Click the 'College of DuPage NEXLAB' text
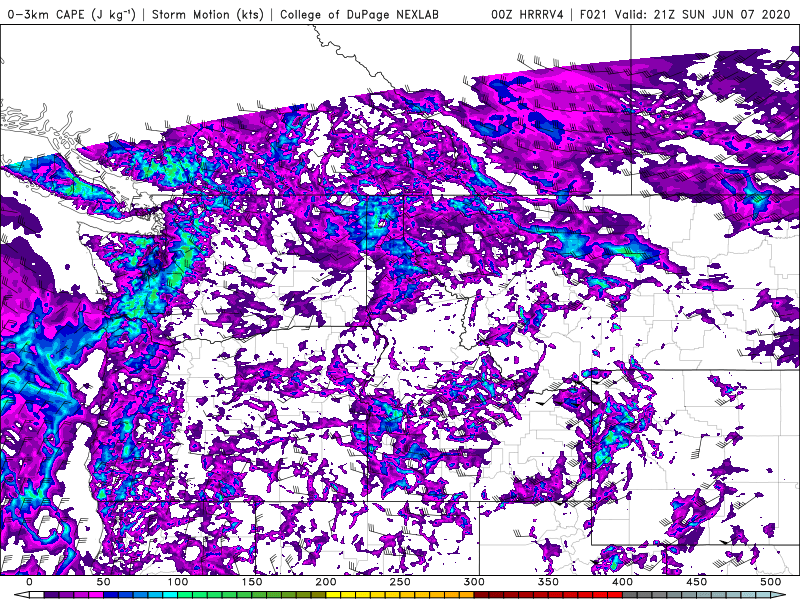 (359, 14)
